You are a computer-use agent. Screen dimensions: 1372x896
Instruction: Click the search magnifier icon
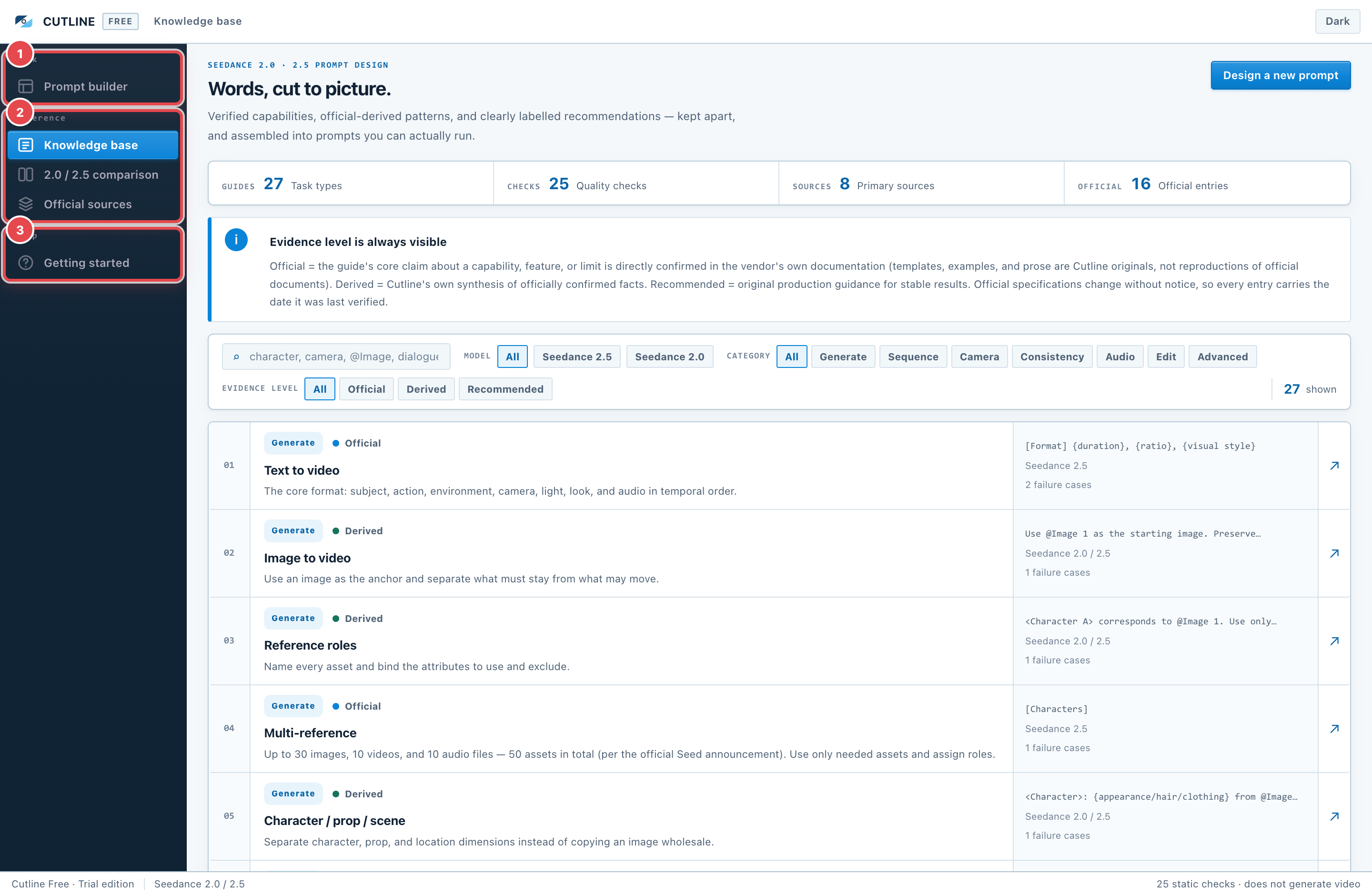(x=236, y=357)
